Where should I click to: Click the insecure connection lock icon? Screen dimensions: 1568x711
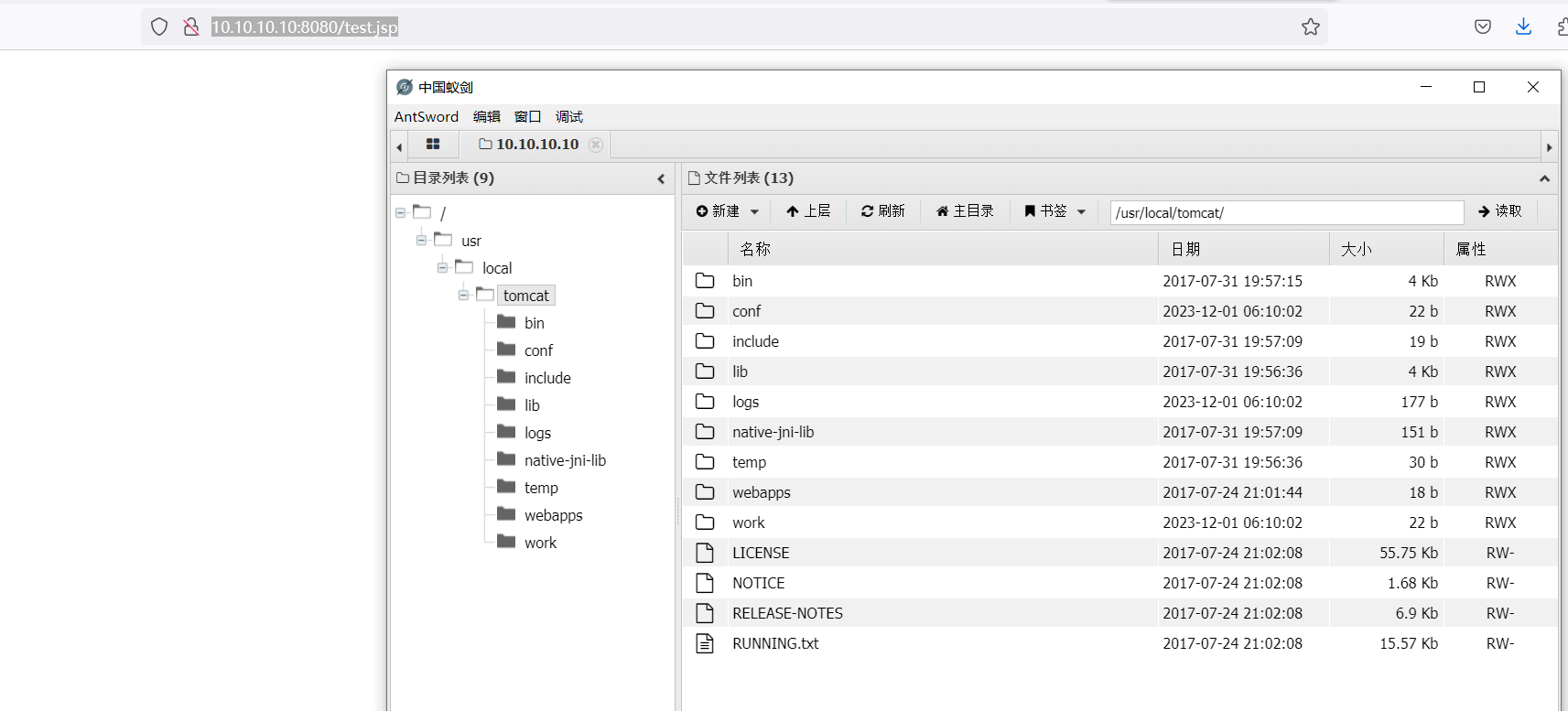tap(190, 27)
